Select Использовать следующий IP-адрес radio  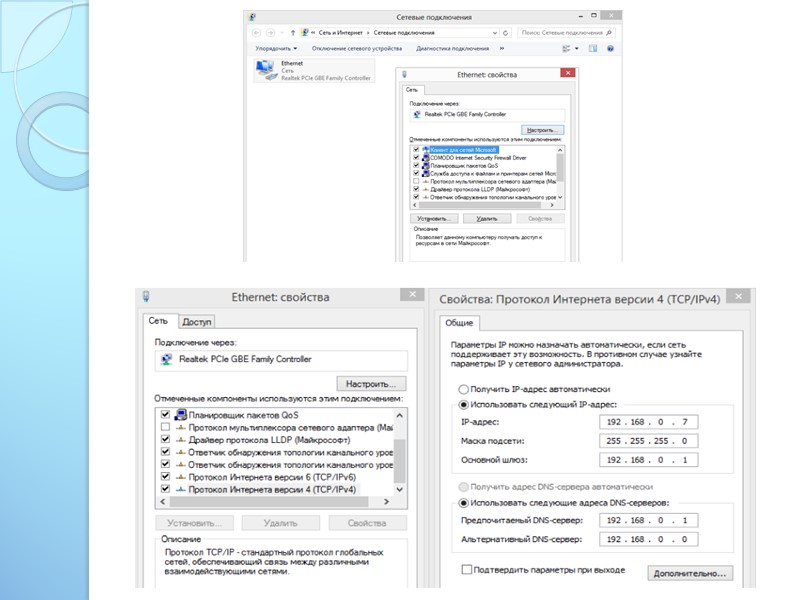(x=463, y=405)
